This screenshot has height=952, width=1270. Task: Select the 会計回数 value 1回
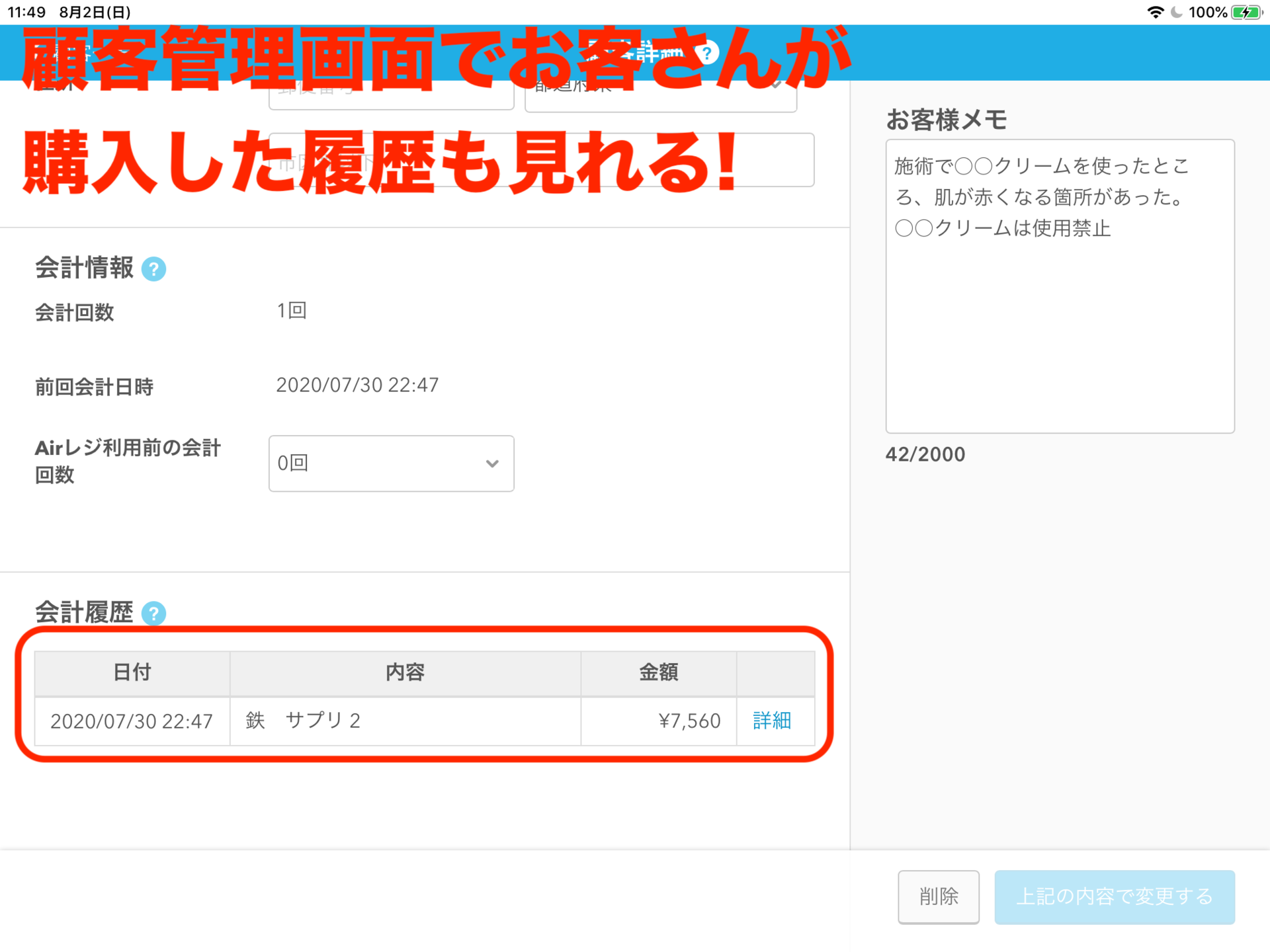291,310
